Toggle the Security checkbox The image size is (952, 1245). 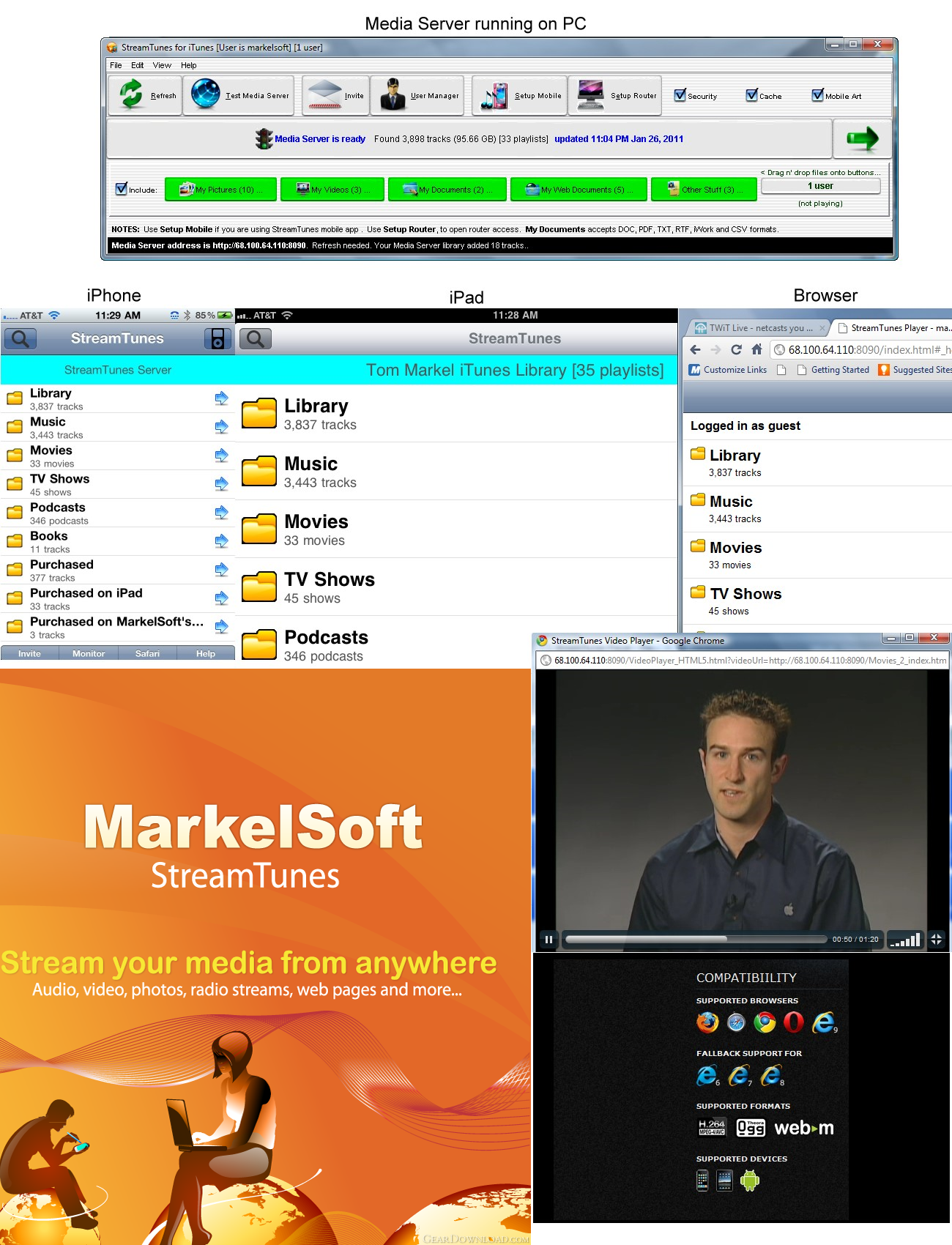[x=680, y=95]
